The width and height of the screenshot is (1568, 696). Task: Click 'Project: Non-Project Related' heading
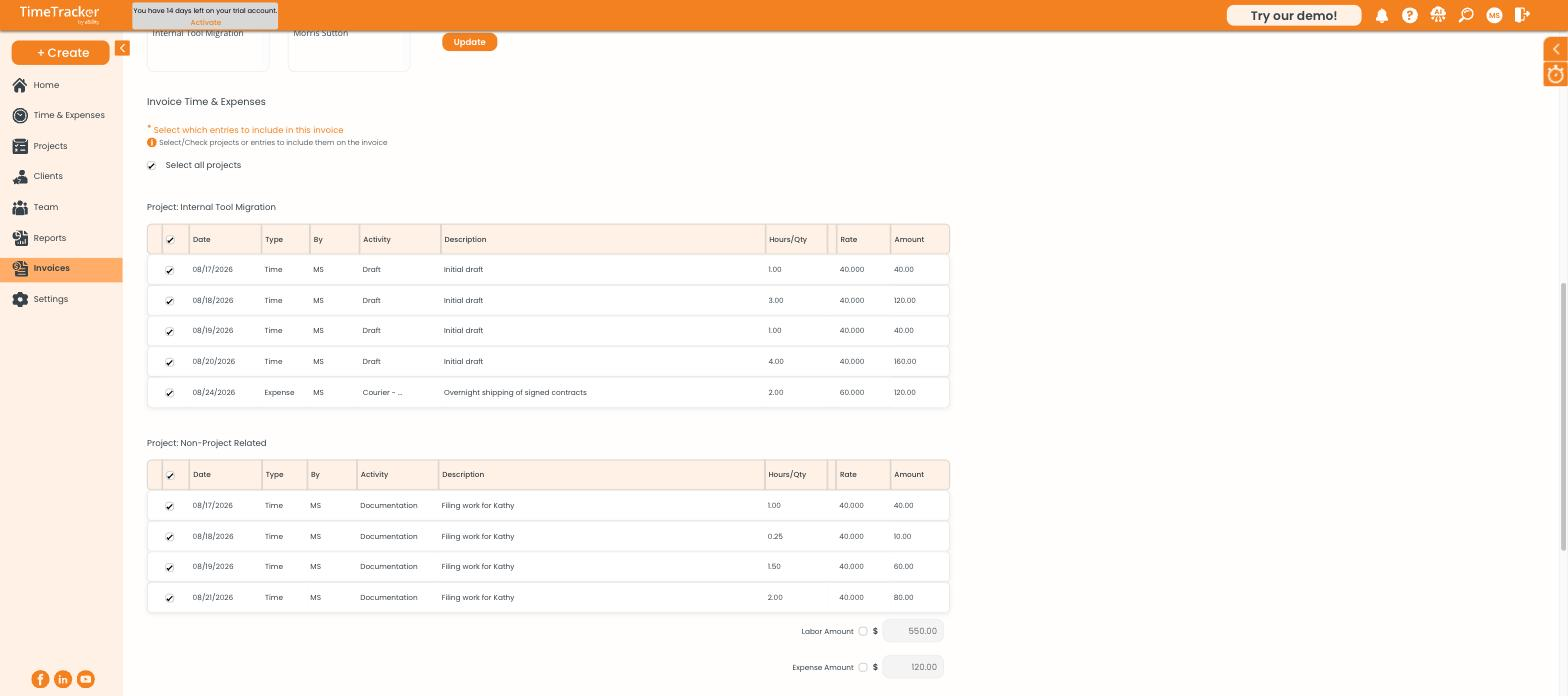pyautogui.click(x=207, y=443)
